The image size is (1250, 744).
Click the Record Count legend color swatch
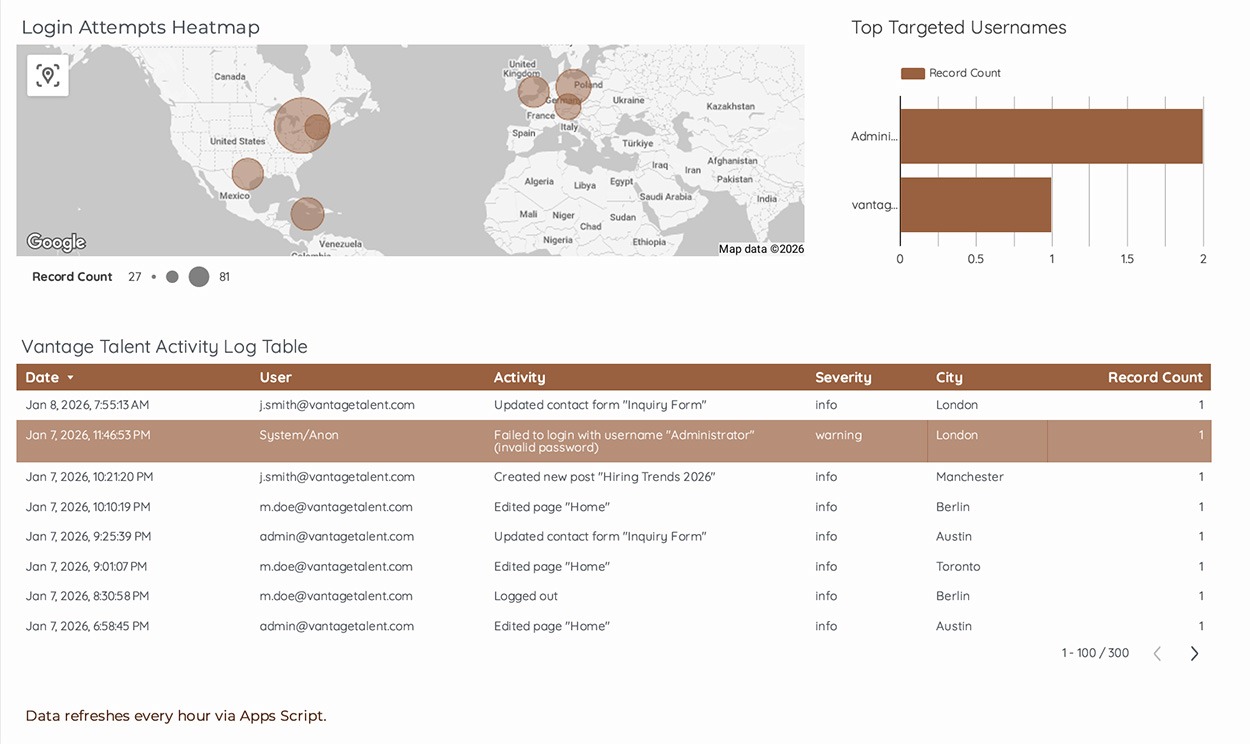(x=912, y=73)
